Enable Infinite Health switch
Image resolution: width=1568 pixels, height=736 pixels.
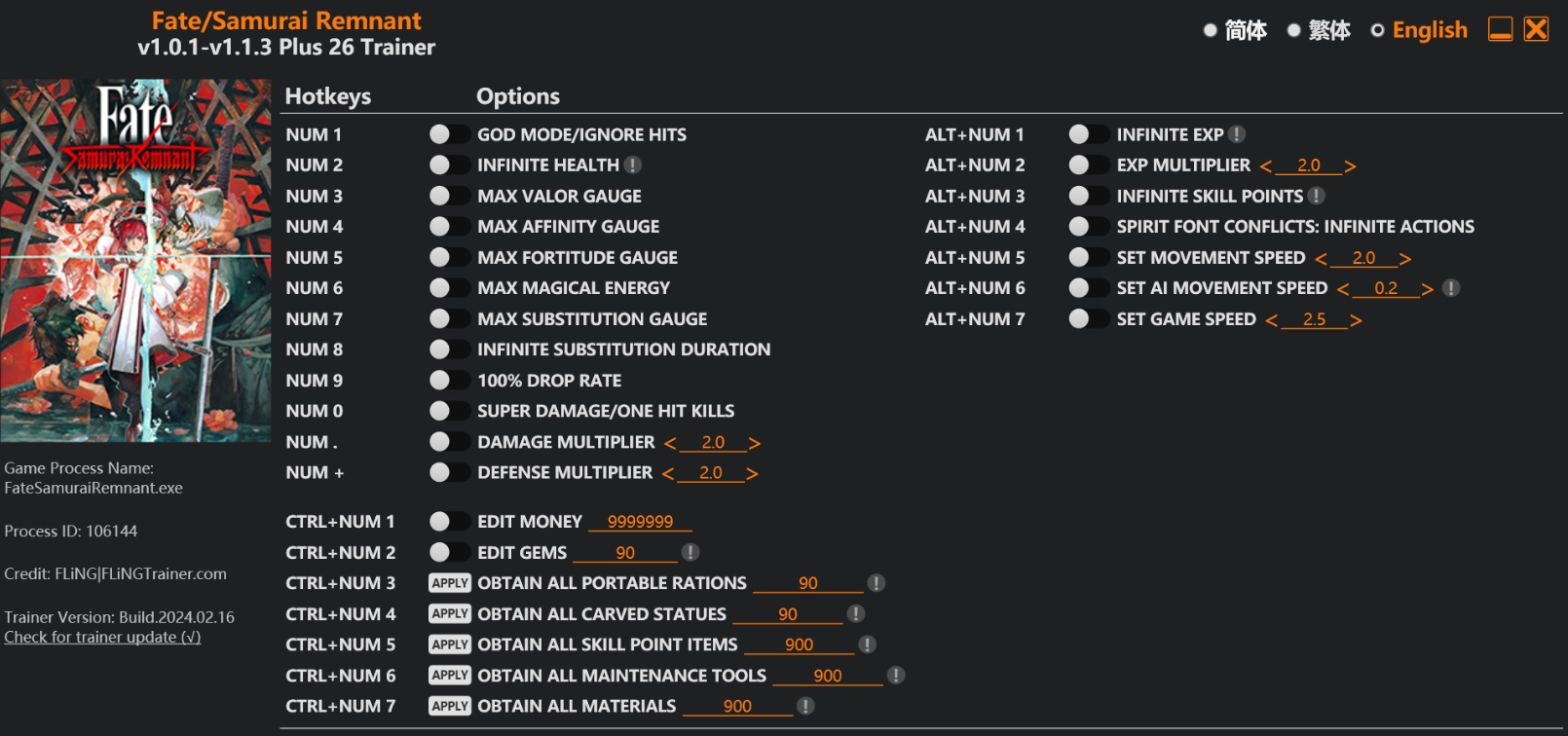[449, 166]
